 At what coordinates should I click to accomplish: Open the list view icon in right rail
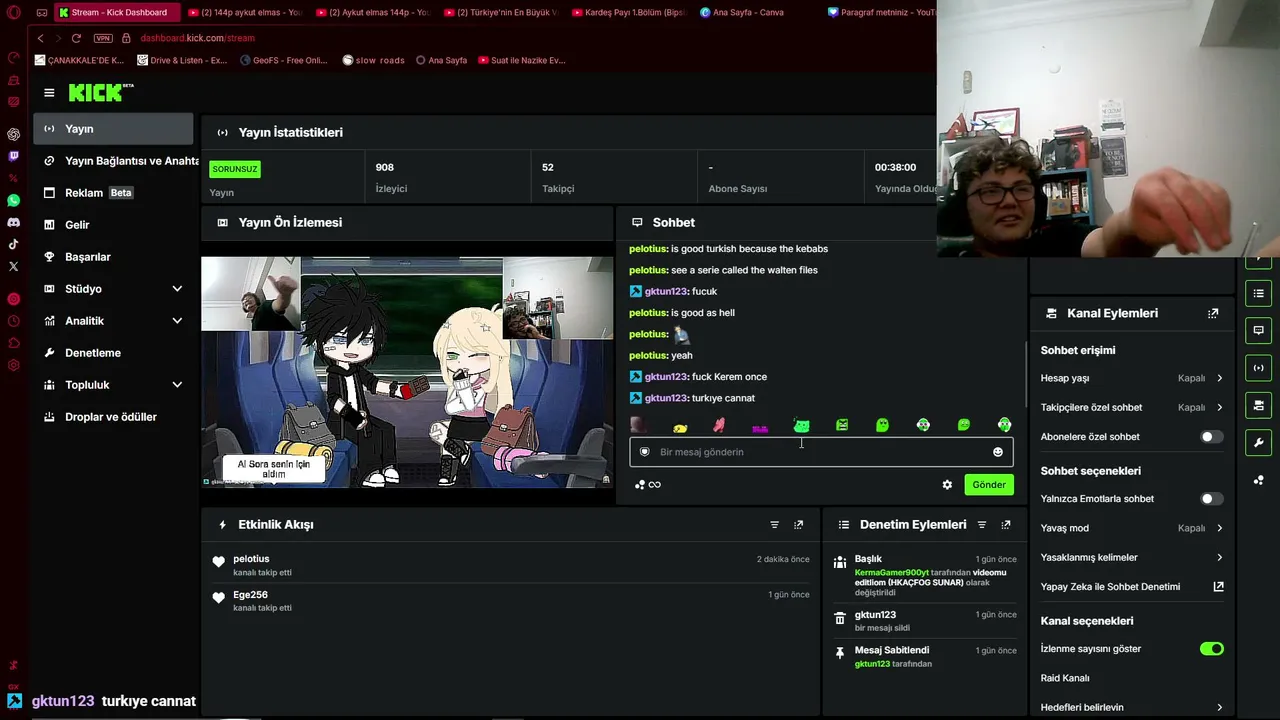pyautogui.click(x=1259, y=293)
